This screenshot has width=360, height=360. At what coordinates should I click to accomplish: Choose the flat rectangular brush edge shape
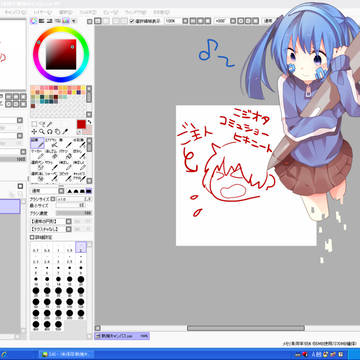[x=89, y=191]
